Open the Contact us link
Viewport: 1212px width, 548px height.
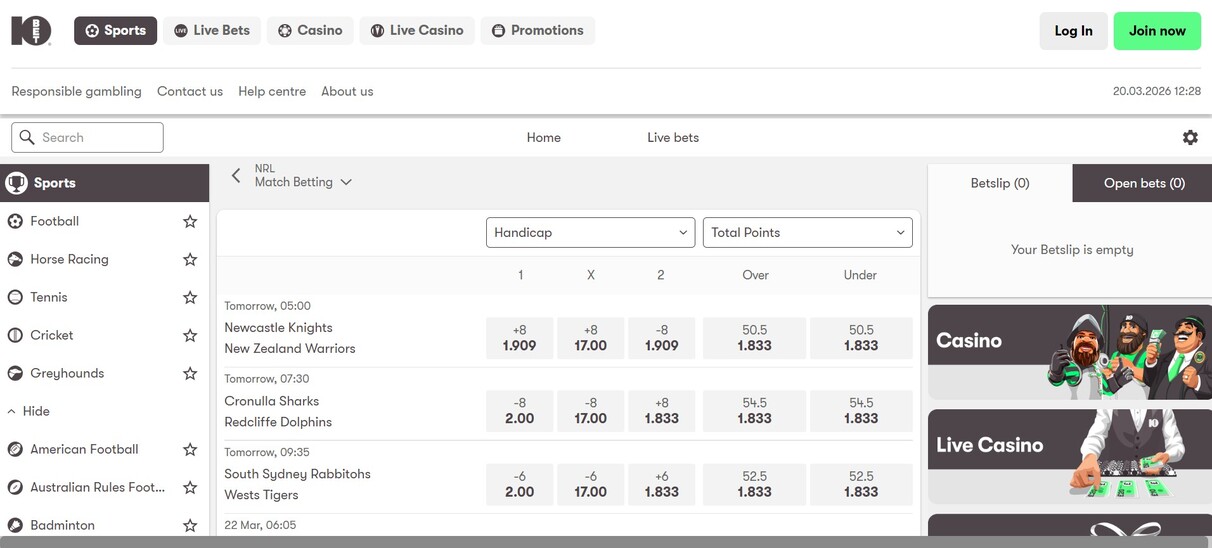(190, 91)
